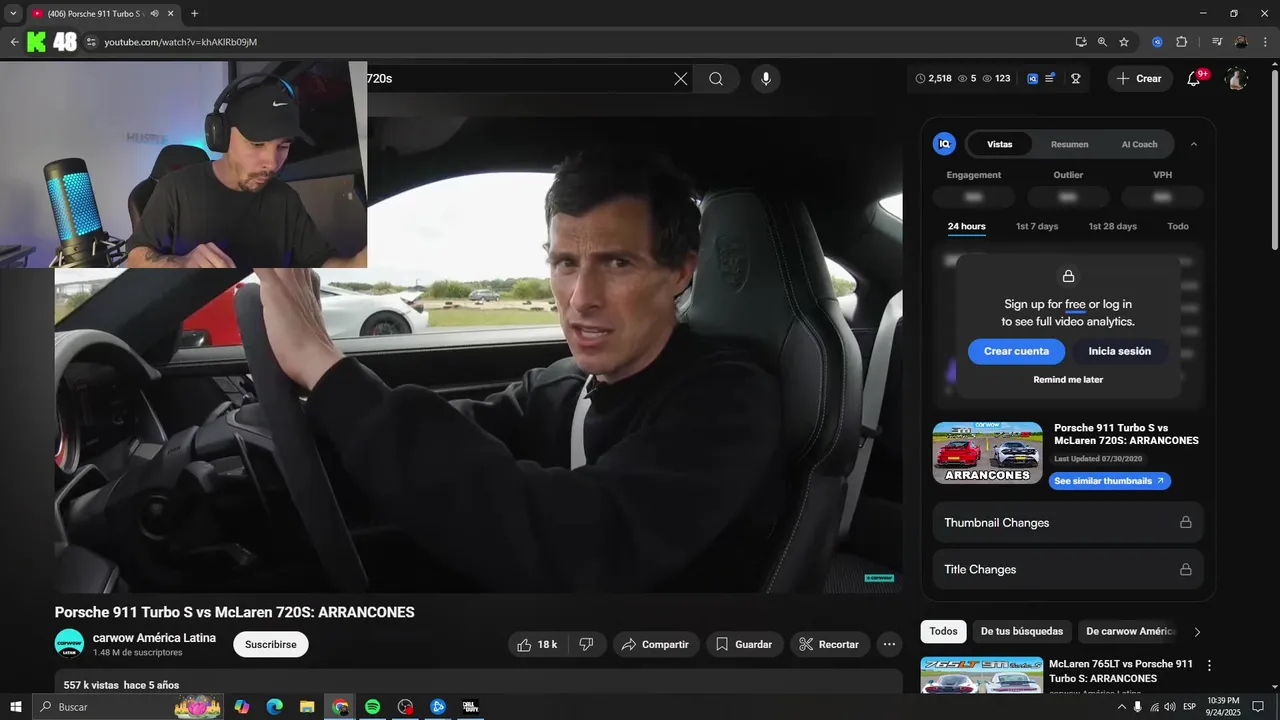Start voice search with the microphone icon

(x=766, y=79)
